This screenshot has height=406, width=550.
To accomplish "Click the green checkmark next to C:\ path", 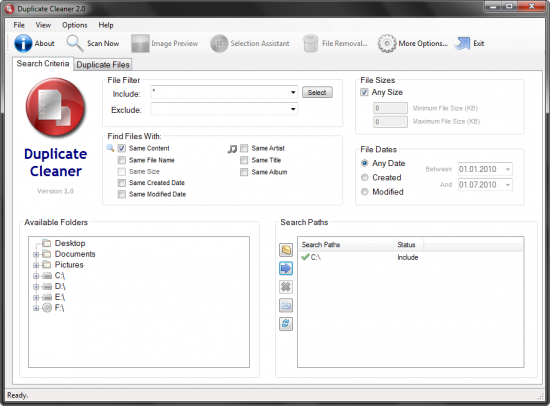I will pyautogui.click(x=305, y=257).
